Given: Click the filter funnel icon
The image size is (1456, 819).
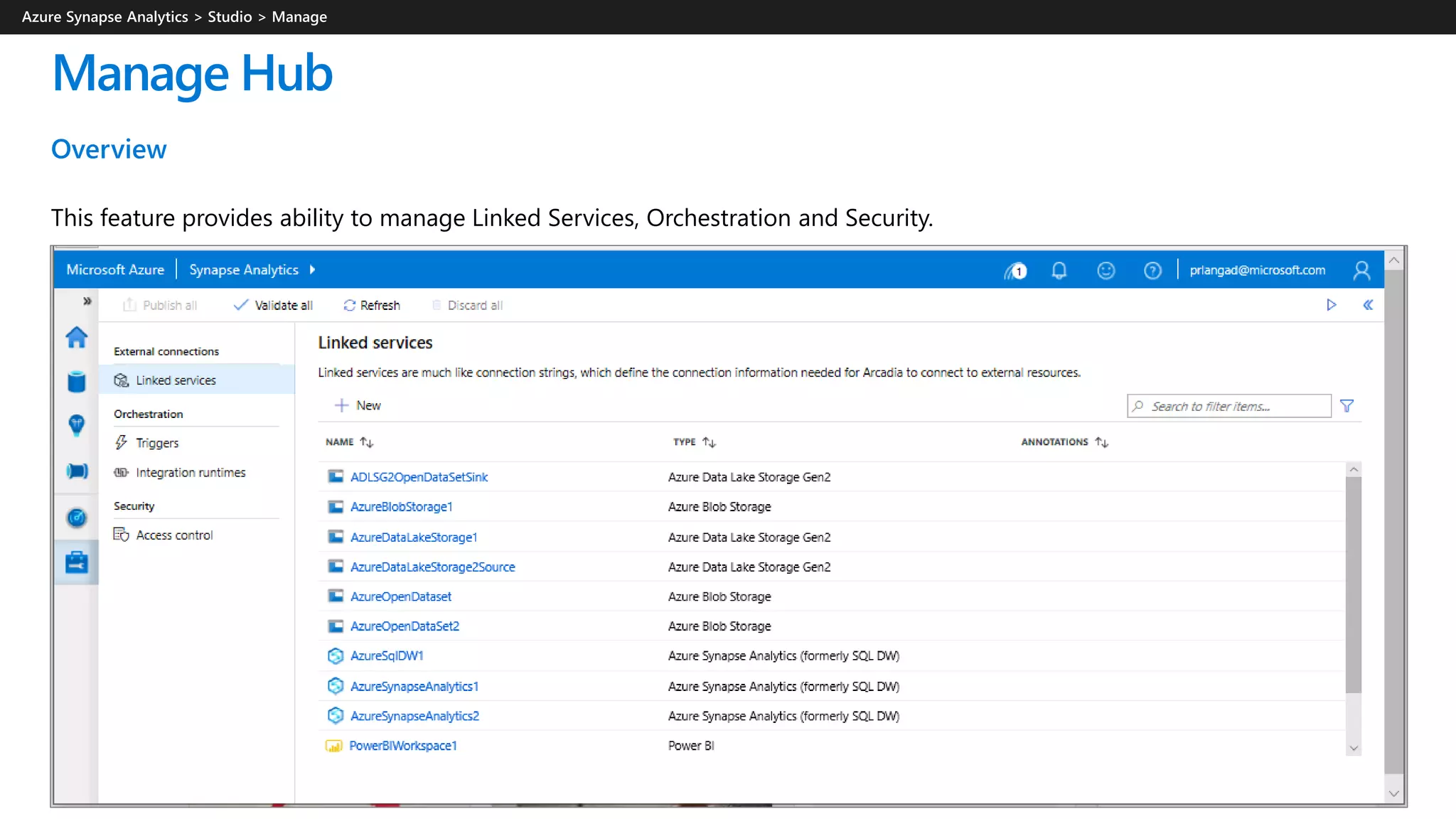Looking at the screenshot, I should (x=1347, y=406).
